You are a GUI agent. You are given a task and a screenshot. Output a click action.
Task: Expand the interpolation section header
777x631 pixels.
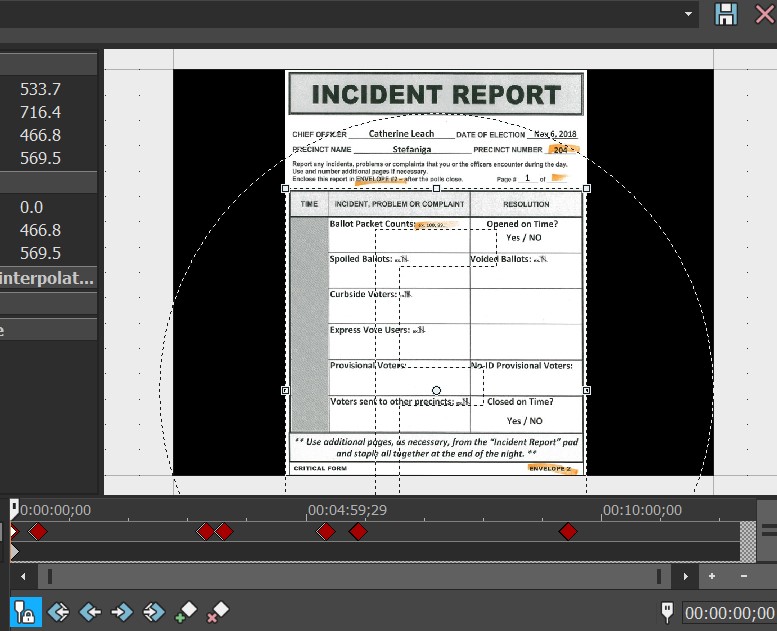(x=48, y=278)
